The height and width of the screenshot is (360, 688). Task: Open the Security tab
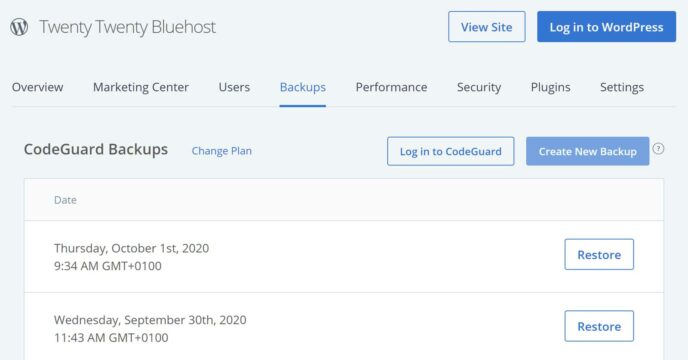(479, 87)
